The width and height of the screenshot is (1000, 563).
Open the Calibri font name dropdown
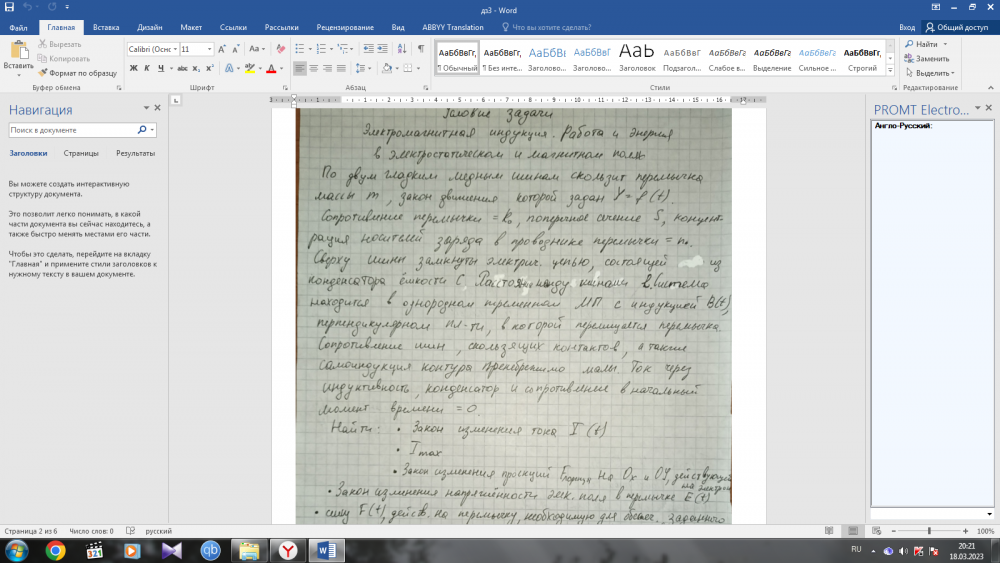tap(175, 49)
